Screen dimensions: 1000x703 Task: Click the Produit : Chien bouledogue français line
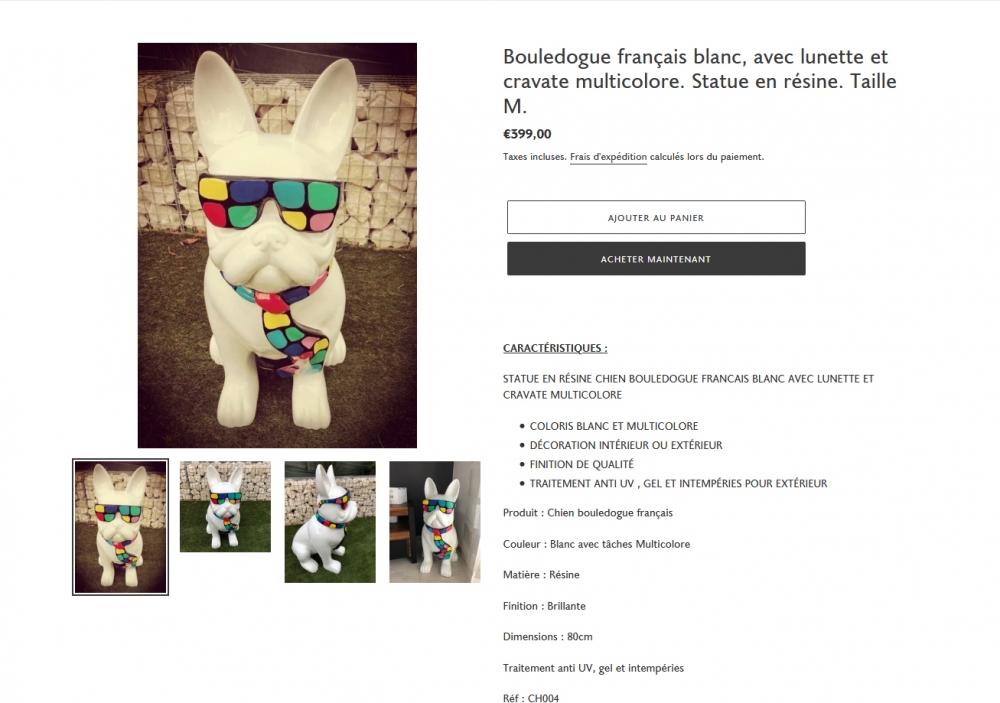click(587, 513)
